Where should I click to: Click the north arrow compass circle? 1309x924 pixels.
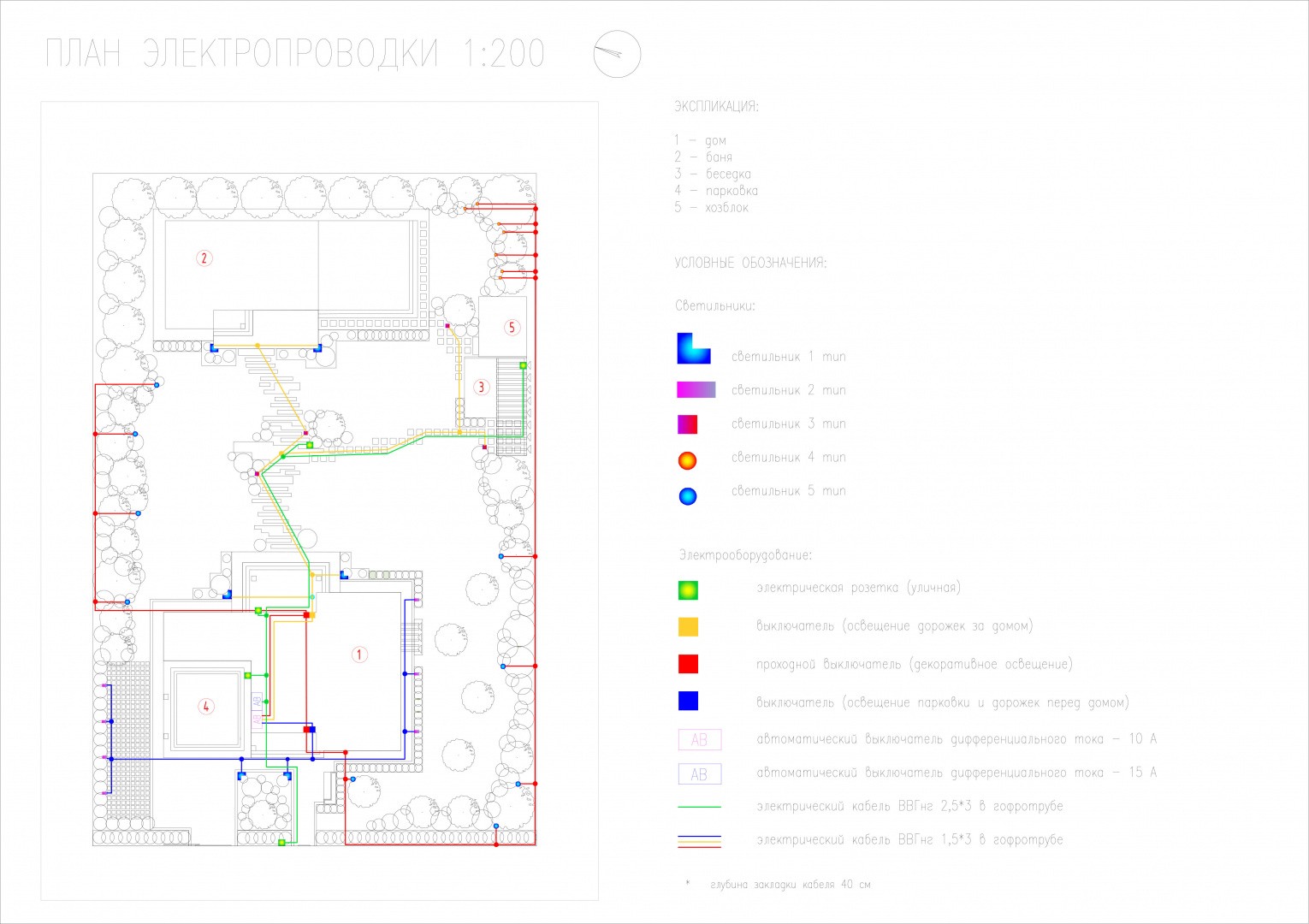tap(617, 55)
